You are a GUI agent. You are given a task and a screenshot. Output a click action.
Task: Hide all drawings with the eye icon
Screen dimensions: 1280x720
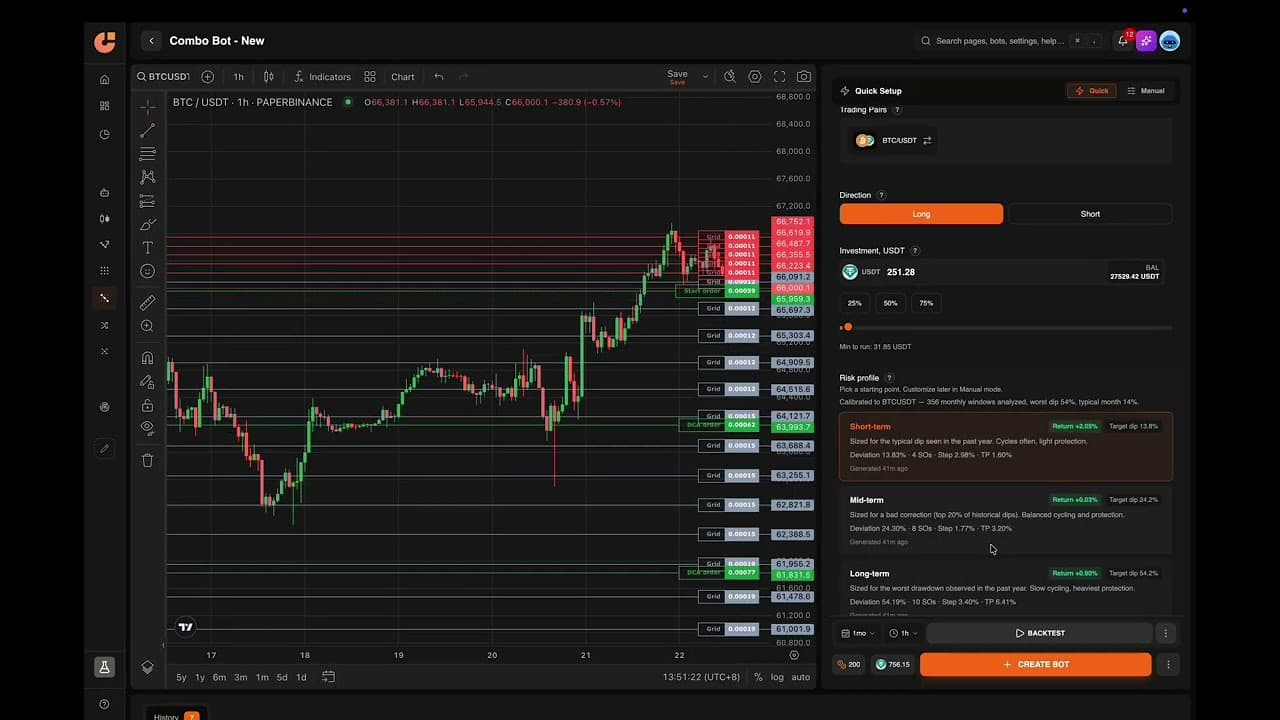coord(147,427)
